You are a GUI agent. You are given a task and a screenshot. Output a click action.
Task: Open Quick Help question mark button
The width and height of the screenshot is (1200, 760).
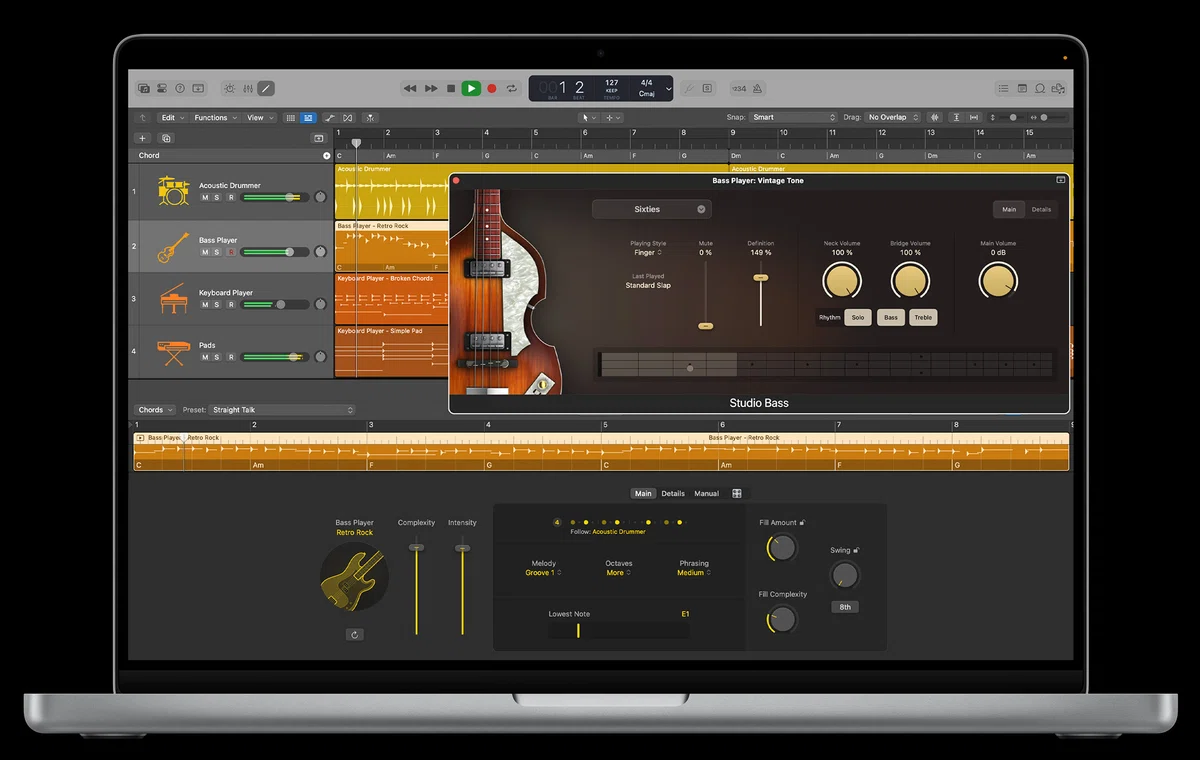click(180, 88)
